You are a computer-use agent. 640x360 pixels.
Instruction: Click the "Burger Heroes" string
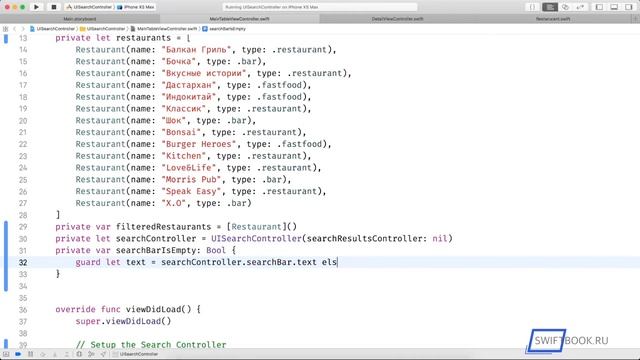[199, 144]
